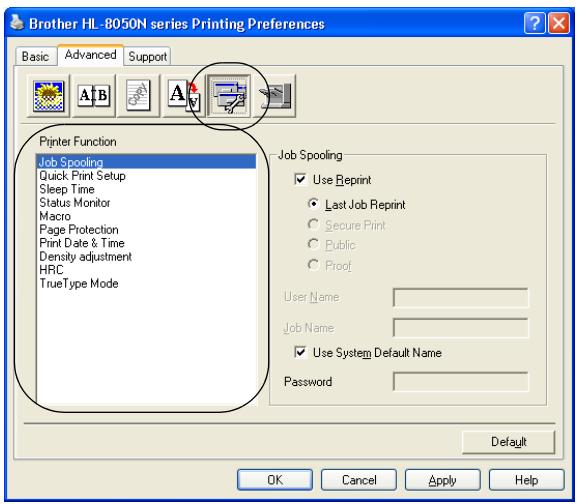Image resolution: width=581 pixels, height=504 pixels.
Task: Click the context help question mark button
Action: (535, 23)
